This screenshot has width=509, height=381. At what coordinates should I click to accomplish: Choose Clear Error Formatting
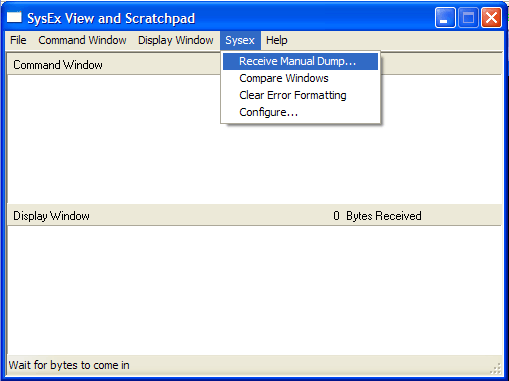point(300,95)
